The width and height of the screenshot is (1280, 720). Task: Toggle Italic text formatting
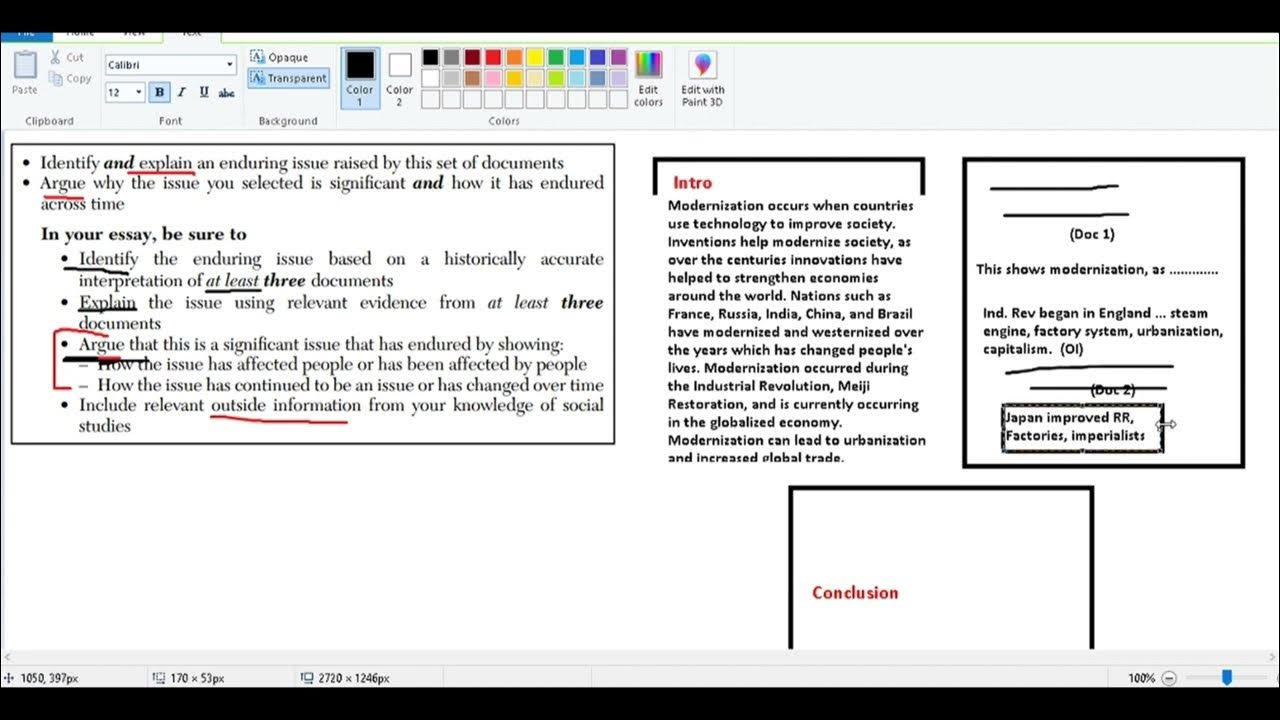pyautogui.click(x=182, y=92)
